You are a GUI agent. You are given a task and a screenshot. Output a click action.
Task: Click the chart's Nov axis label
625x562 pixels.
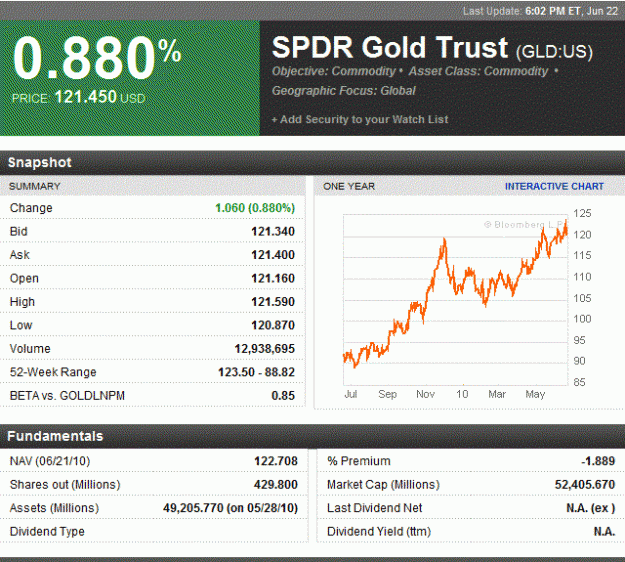click(425, 394)
